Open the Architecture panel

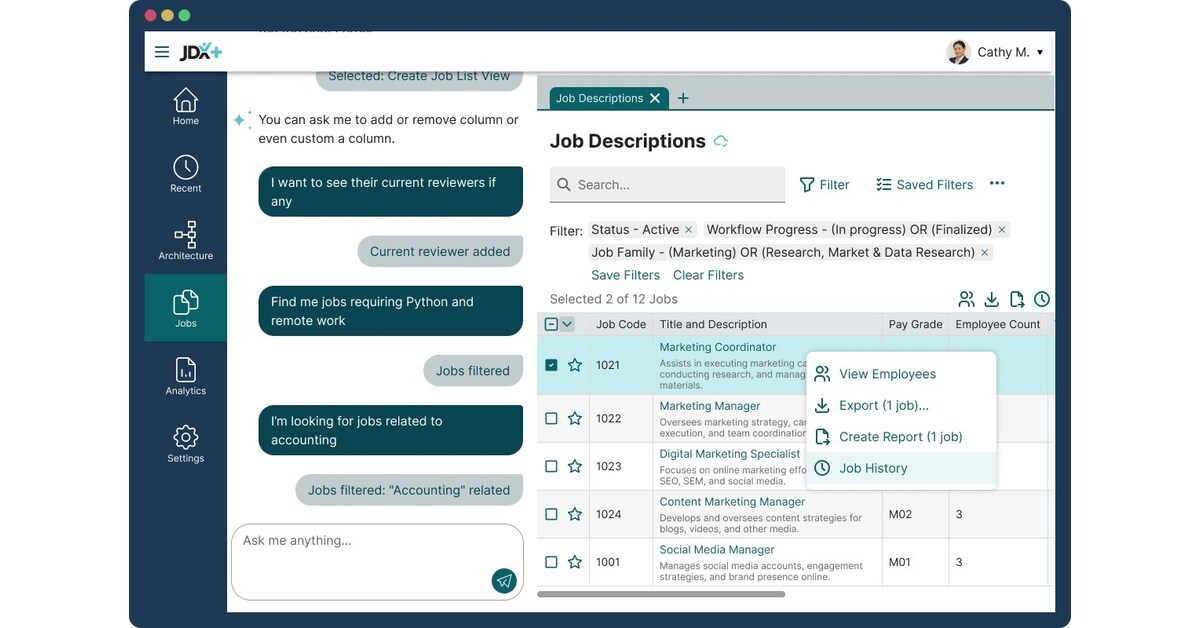[x=185, y=237]
